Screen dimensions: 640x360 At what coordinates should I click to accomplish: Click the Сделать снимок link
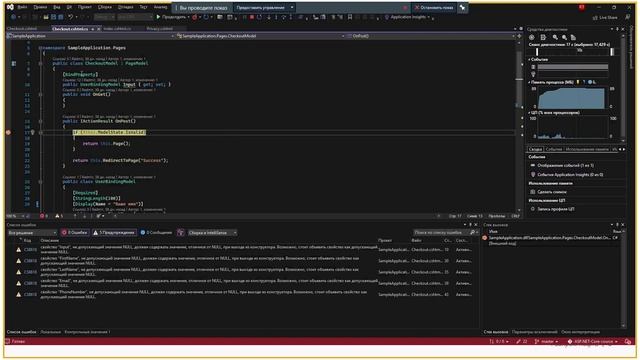pos(552,191)
